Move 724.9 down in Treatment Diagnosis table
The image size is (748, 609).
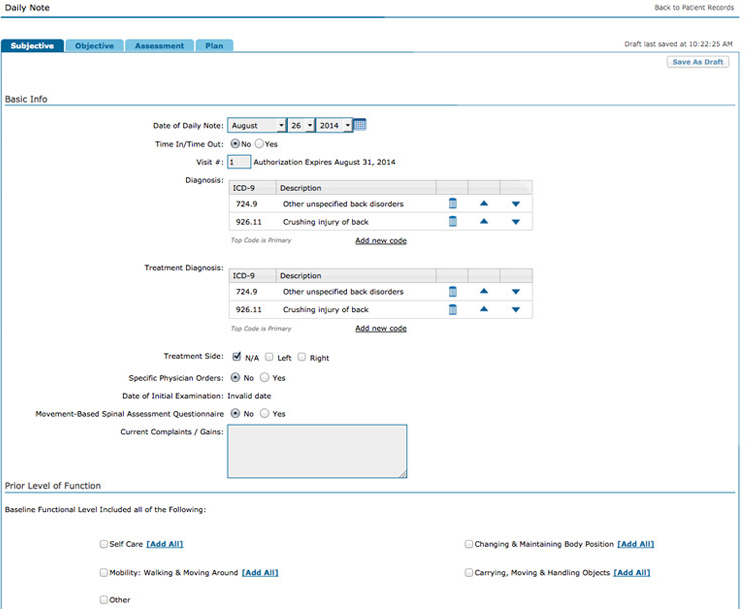pyautogui.click(x=516, y=291)
